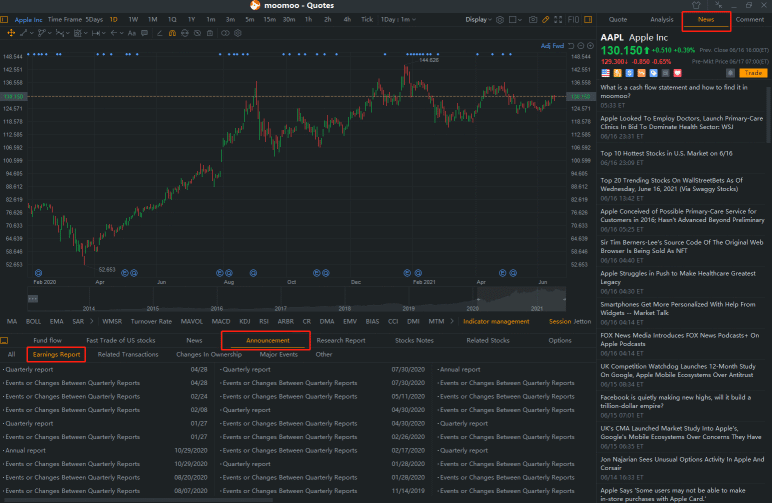Set a price alert bell icon
This screenshot has width=772, height=503.
[731, 73]
